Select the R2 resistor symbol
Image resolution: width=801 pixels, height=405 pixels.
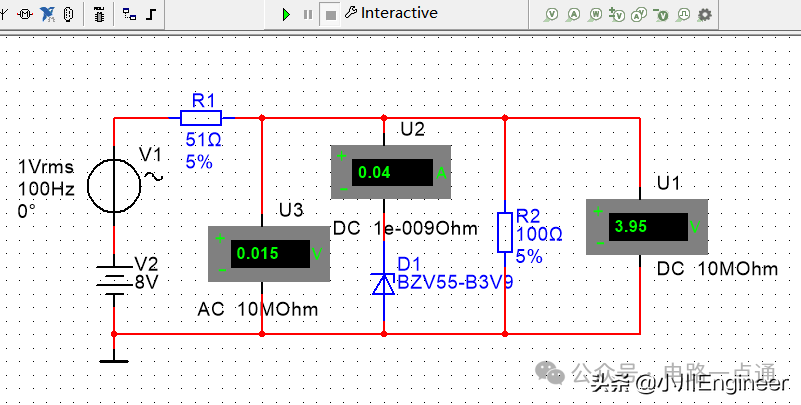pos(505,232)
